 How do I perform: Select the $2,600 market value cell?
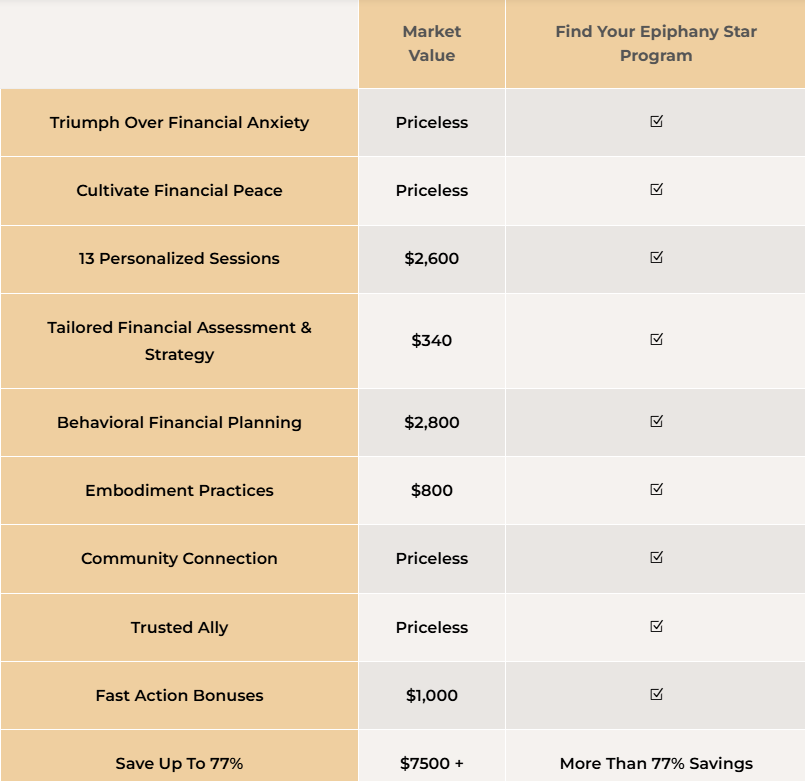[x=432, y=258]
